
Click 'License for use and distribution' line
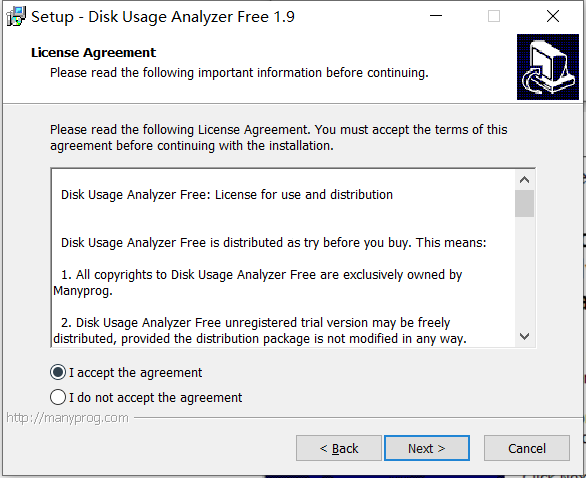[x=227, y=195]
